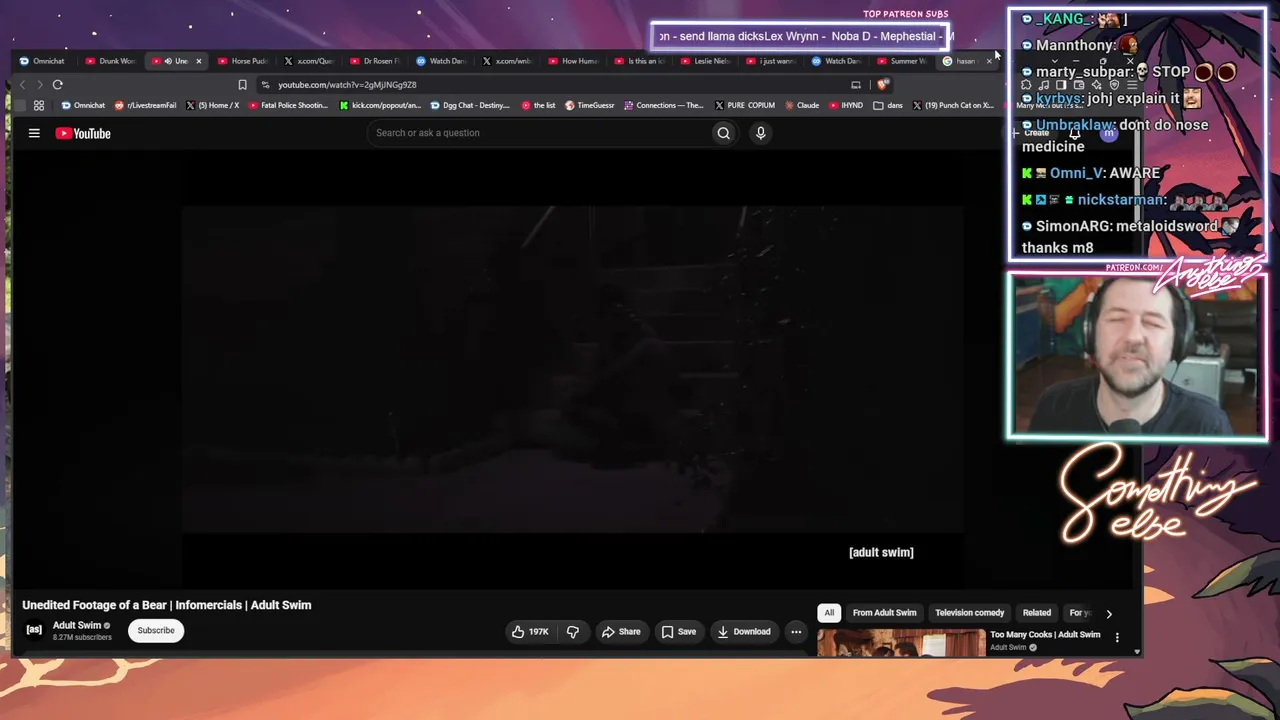Select the From Adult Swim chip
The image size is (1280, 720).
coord(884,612)
